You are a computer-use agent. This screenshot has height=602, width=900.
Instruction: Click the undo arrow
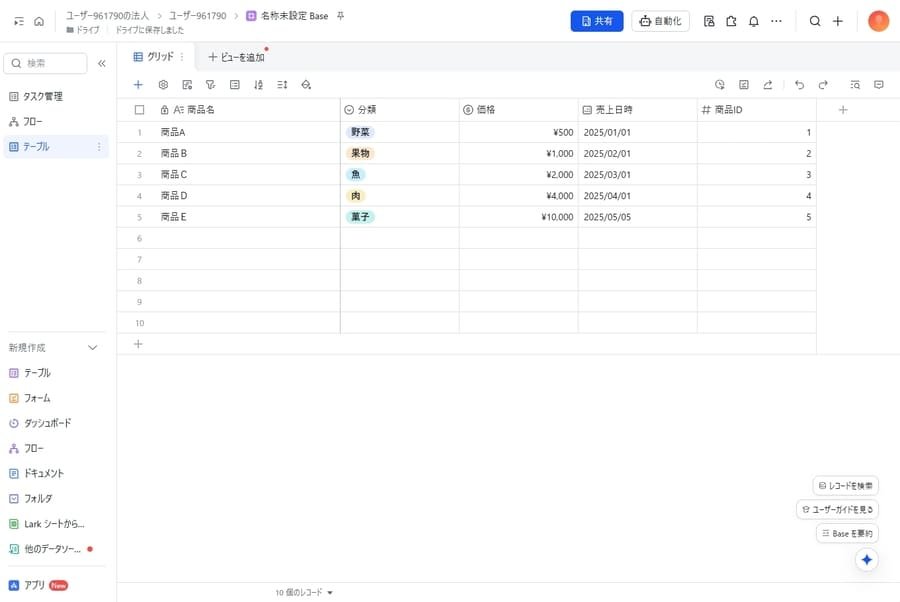pos(799,85)
